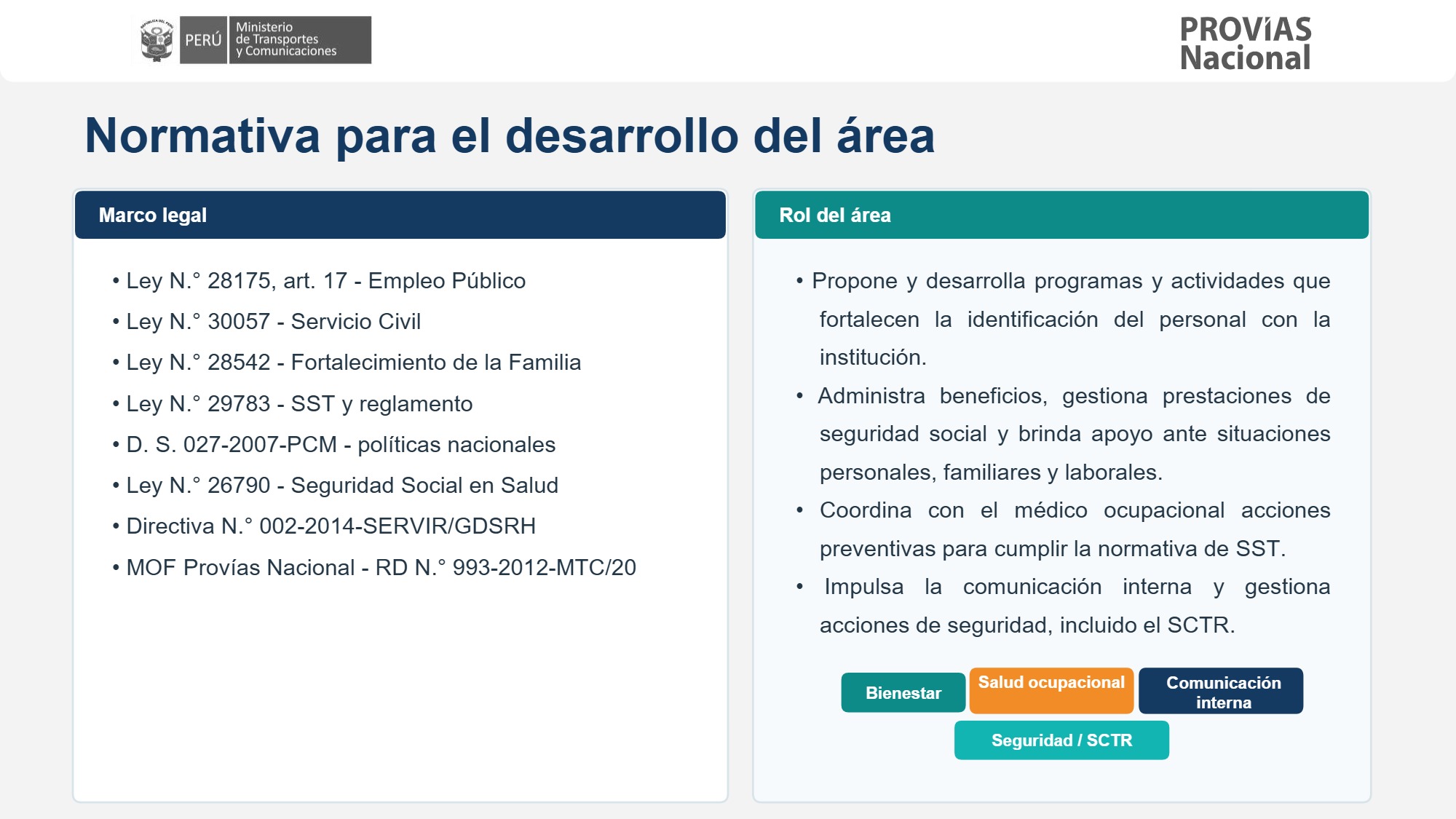The height and width of the screenshot is (819, 1456).
Task: Click Directiva N.° 002-2014-SERVIR/GDSRH line
Action: 324,526
